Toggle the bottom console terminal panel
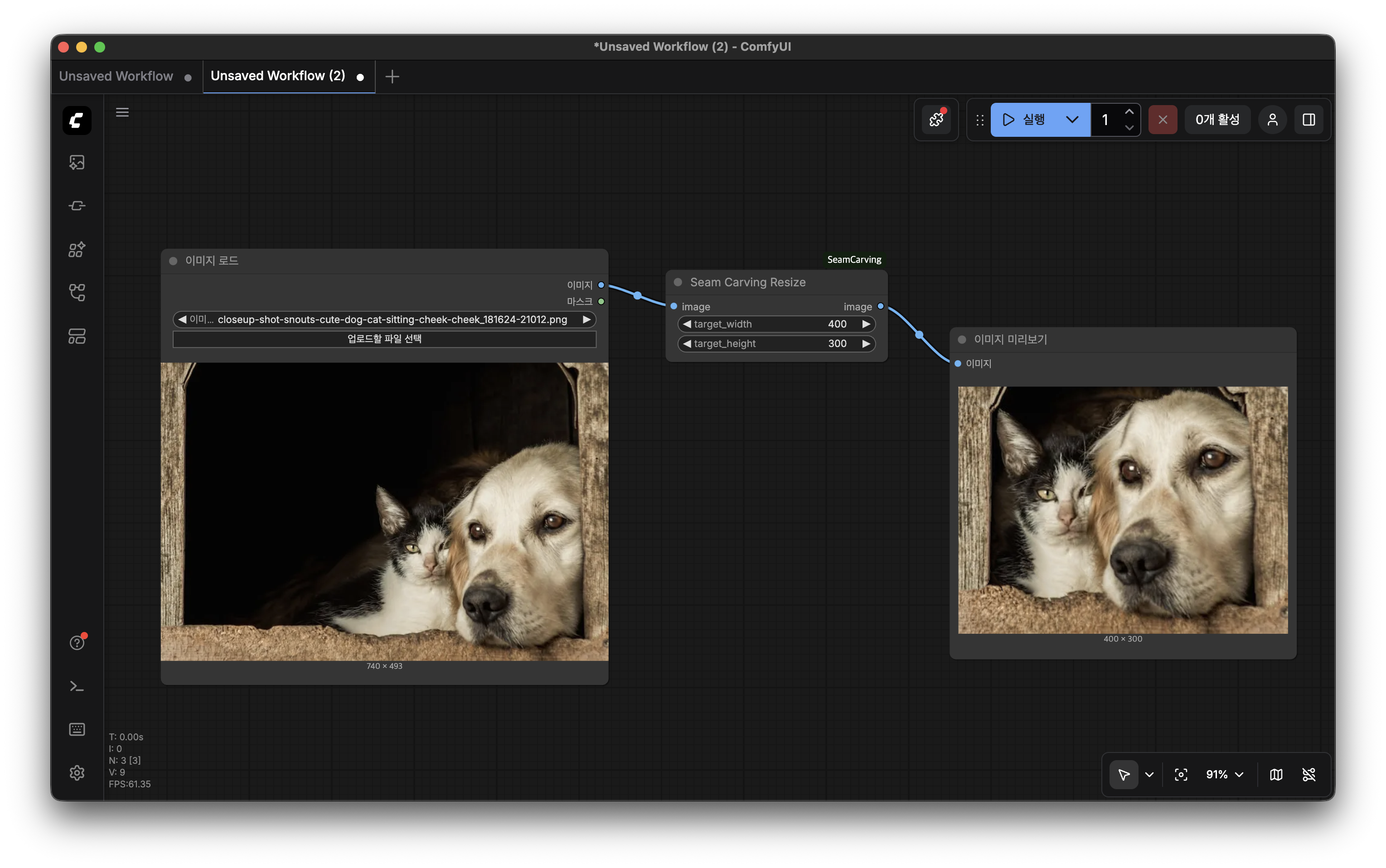The height and width of the screenshot is (868, 1386). [x=77, y=686]
